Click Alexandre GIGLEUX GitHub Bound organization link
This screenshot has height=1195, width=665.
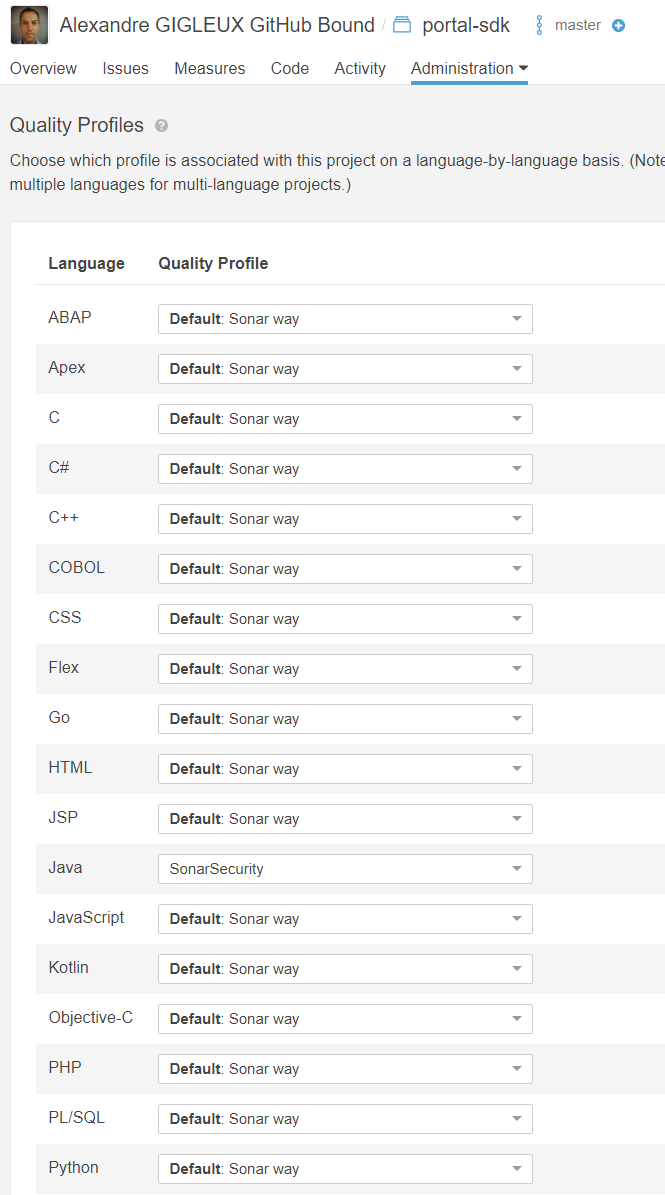(x=217, y=25)
